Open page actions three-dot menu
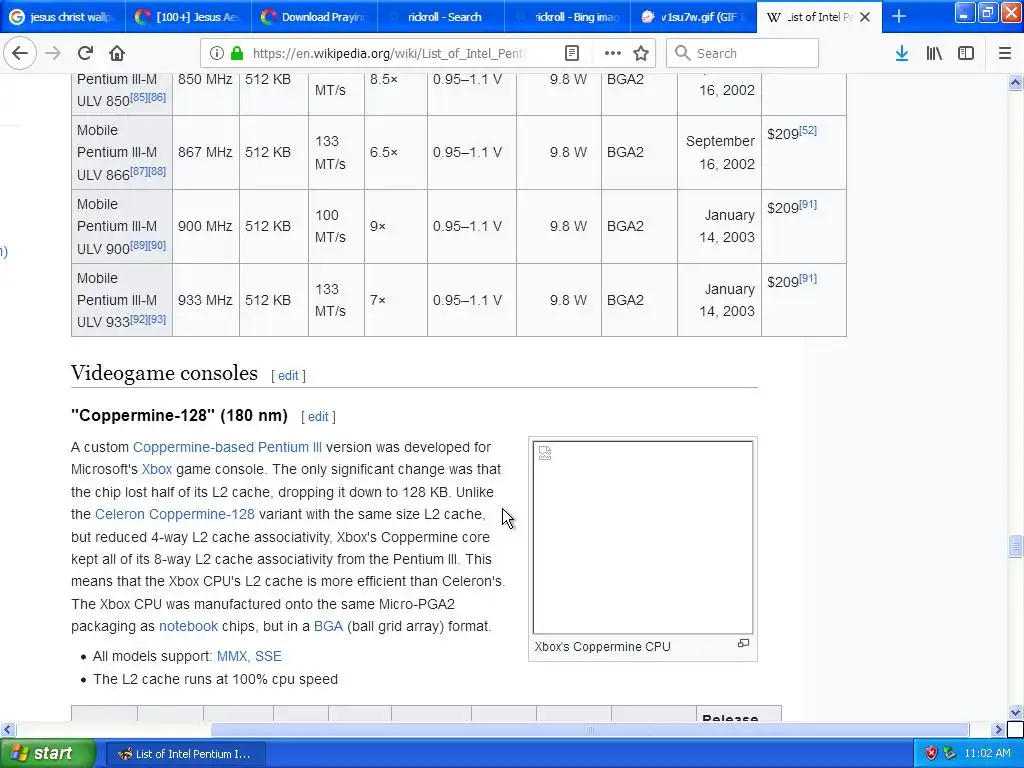This screenshot has height=768, width=1024. pos(613,54)
